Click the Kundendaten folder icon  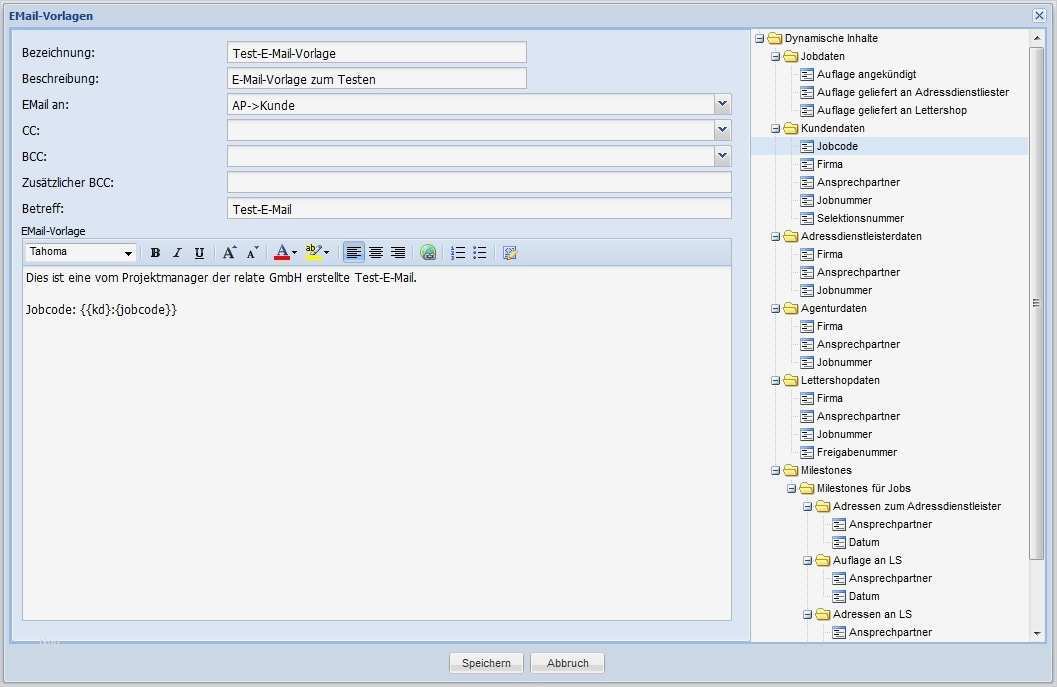pos(791,128)
